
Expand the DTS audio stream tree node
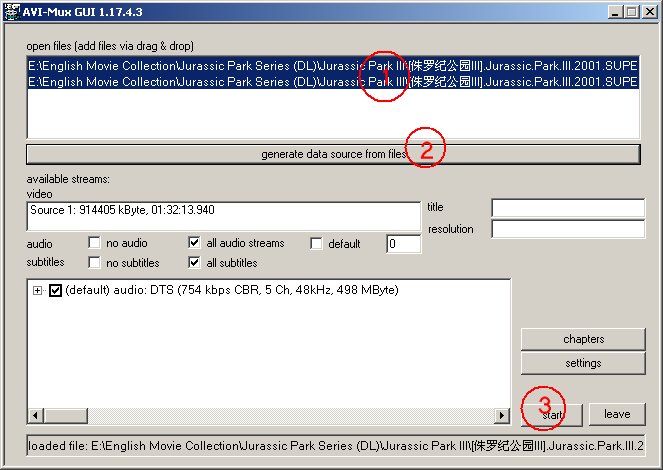[x=38, y=290]
